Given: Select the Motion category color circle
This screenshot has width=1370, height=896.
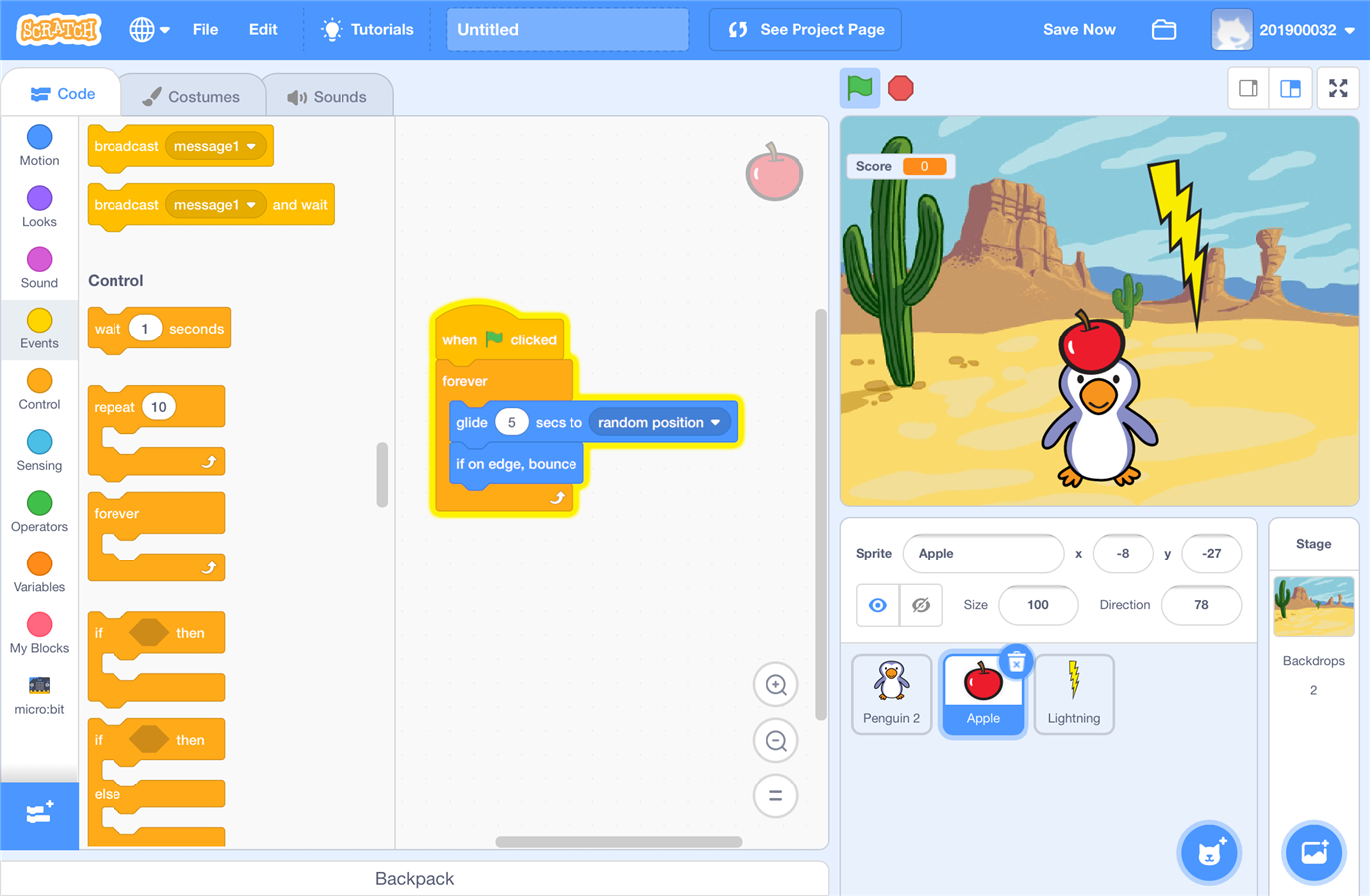Looking at the screenshot, I should tap(39, 137).
